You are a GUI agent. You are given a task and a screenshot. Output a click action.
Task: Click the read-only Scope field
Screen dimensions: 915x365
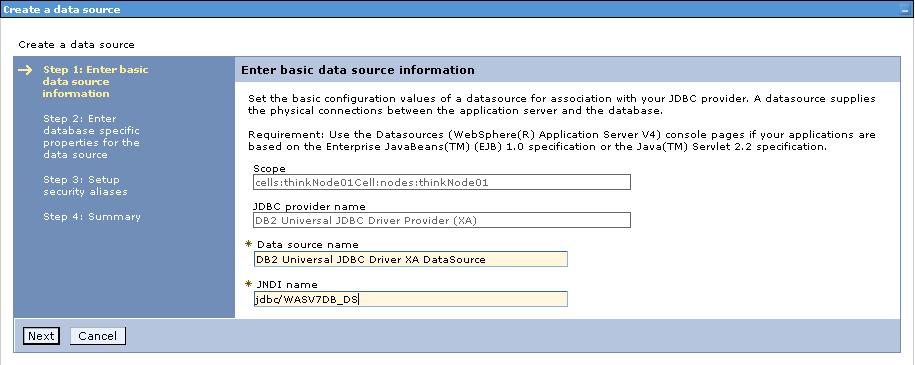(442, 182)
